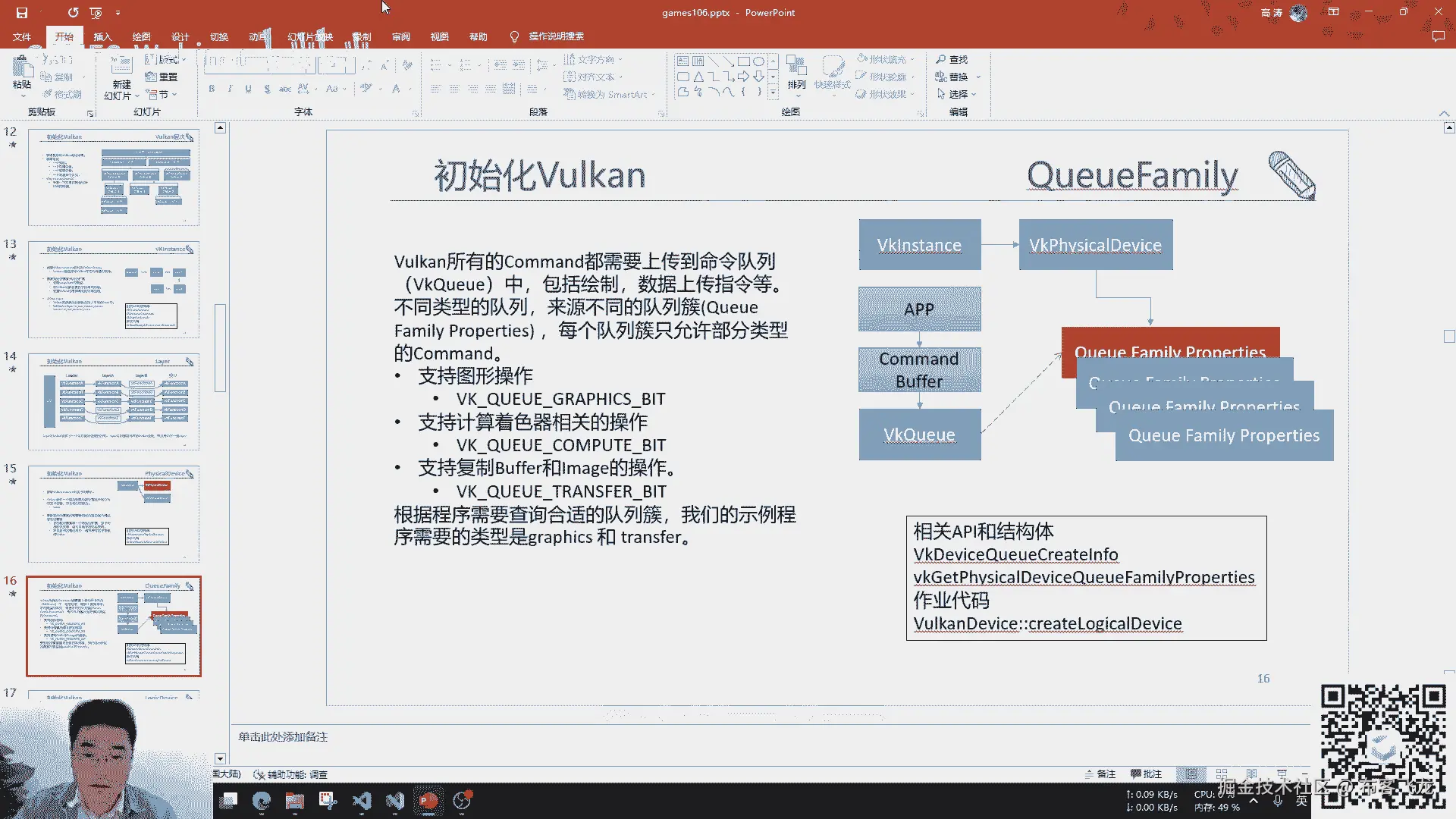The image size is (1456, 819).
Task: Select slide 14 thumbnail in slide panel
Action: (114, 402)
